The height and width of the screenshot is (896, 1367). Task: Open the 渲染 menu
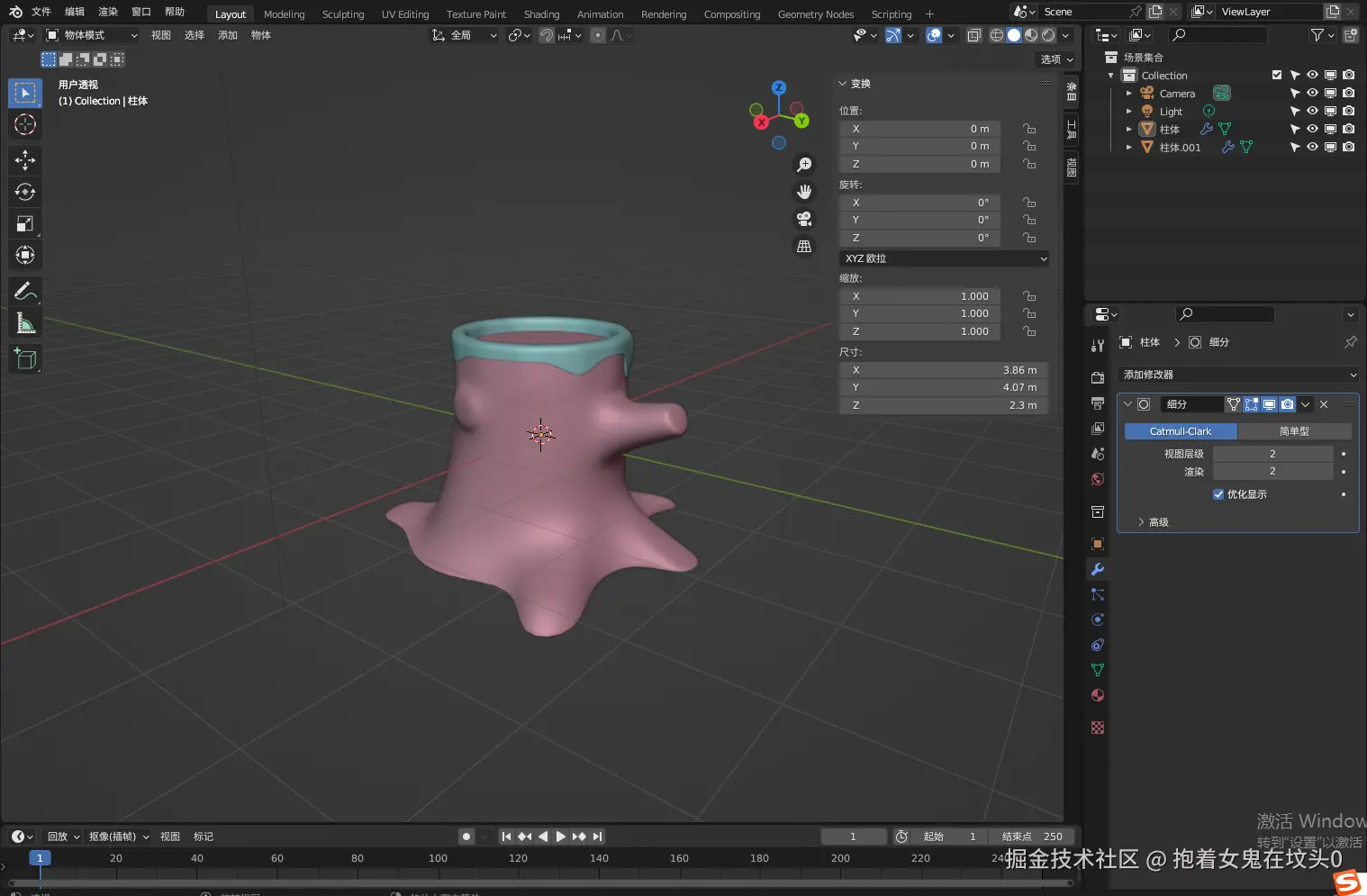coord(108,12)
